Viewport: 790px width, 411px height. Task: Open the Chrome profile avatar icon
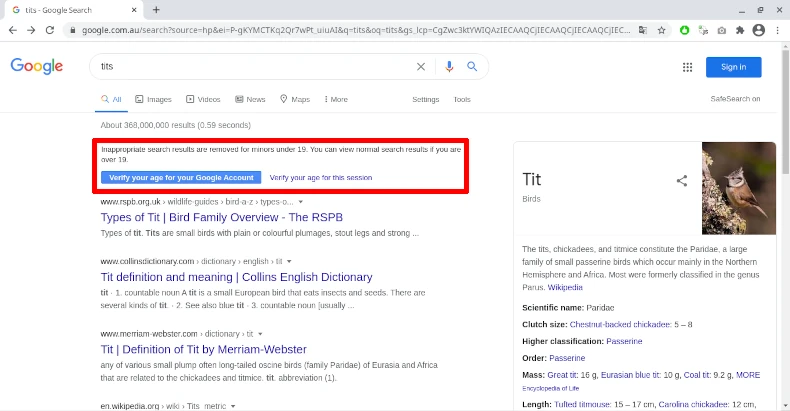(x=759, y=30)
